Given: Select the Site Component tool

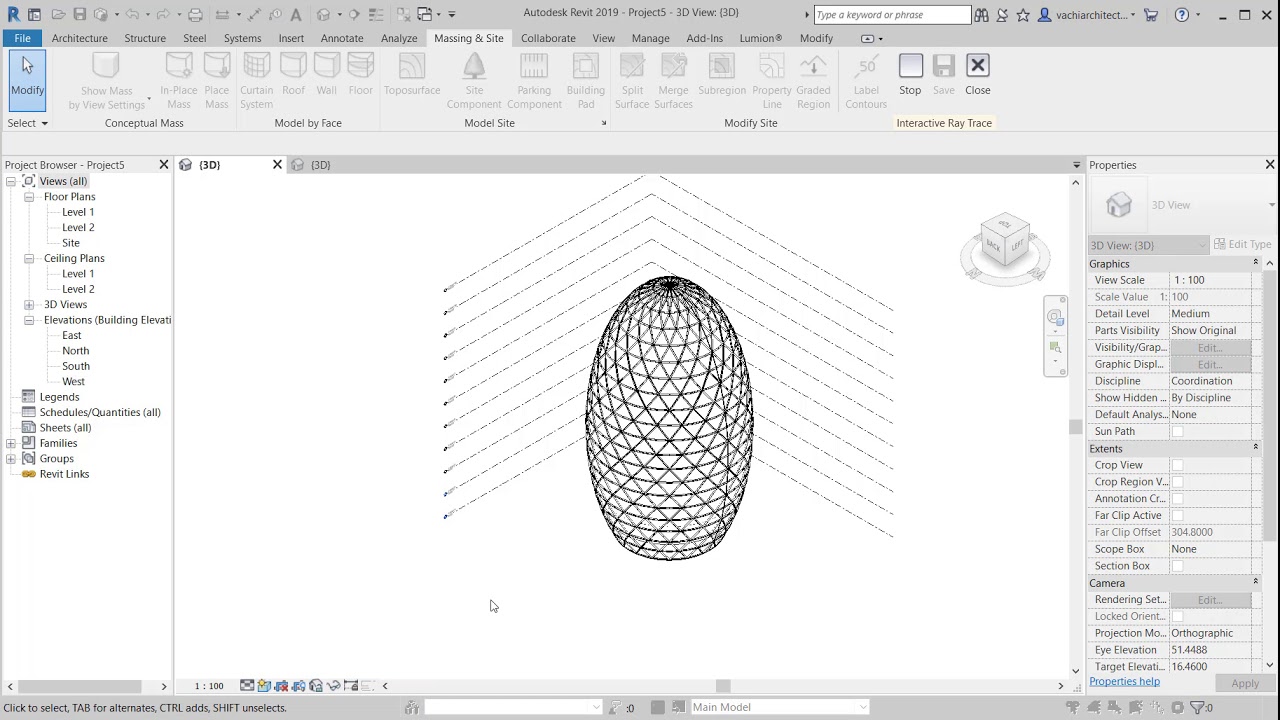Looking at the screenshot, I should pyautogui.click(x=474, y=81).
